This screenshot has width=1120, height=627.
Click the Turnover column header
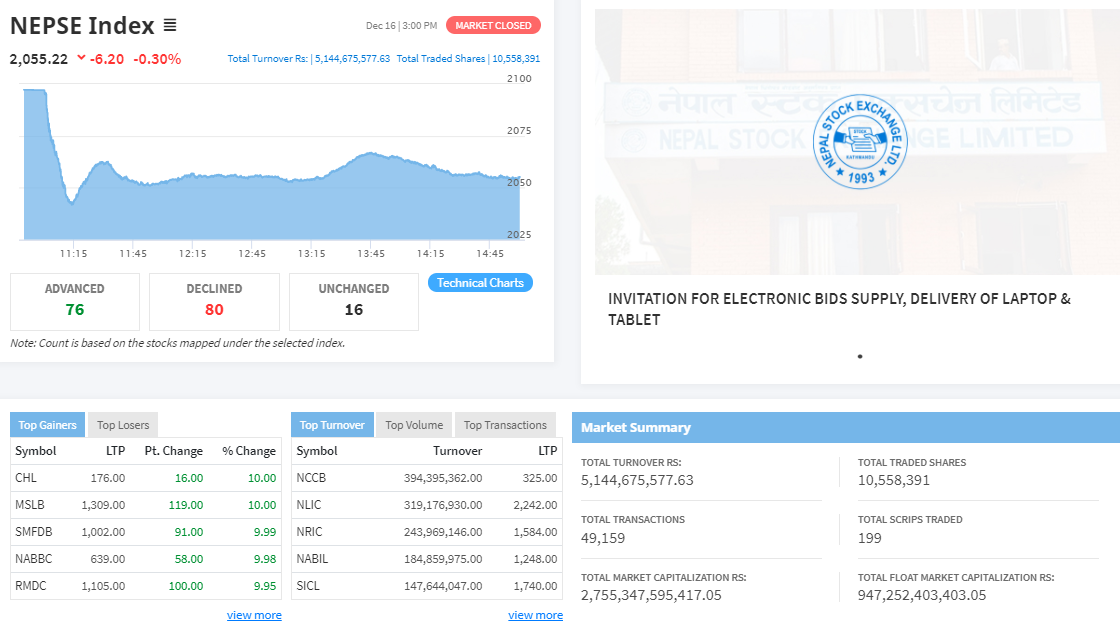[x=458, y=451]
